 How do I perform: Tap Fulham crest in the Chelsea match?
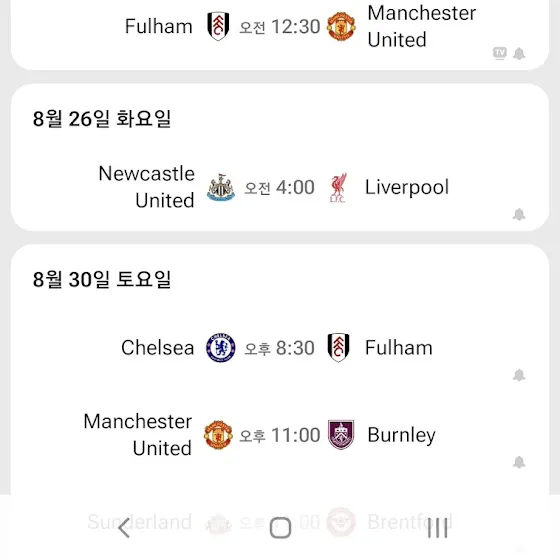(339, 348)
